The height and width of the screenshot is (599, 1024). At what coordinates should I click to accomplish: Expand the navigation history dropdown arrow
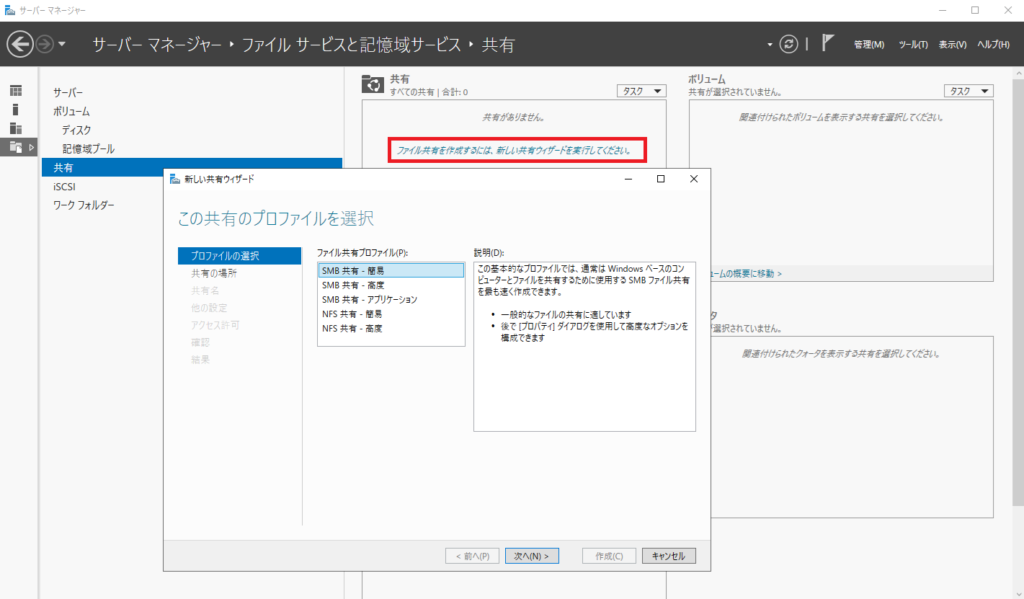[x=63, y=44]
